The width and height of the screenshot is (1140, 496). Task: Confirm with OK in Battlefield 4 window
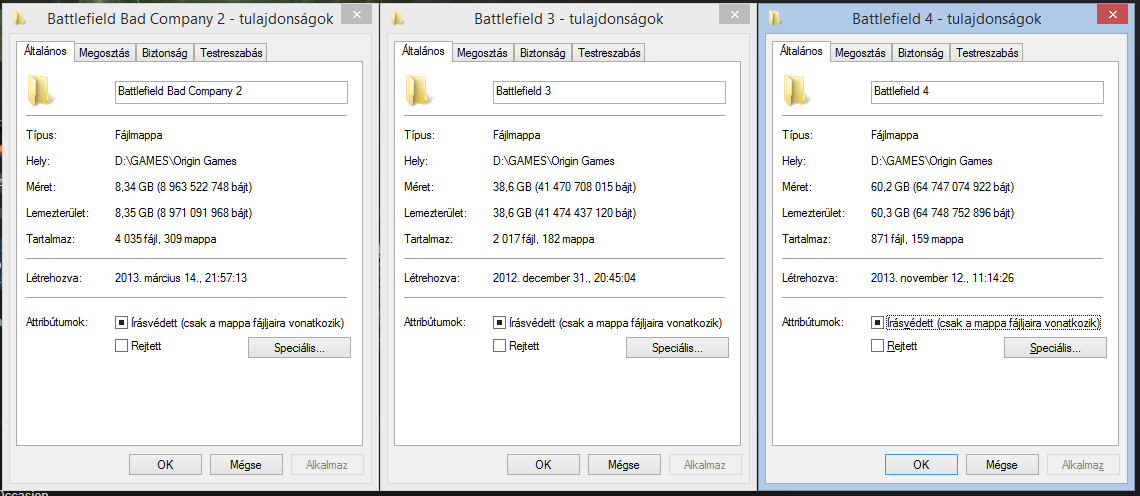(921, 464)
